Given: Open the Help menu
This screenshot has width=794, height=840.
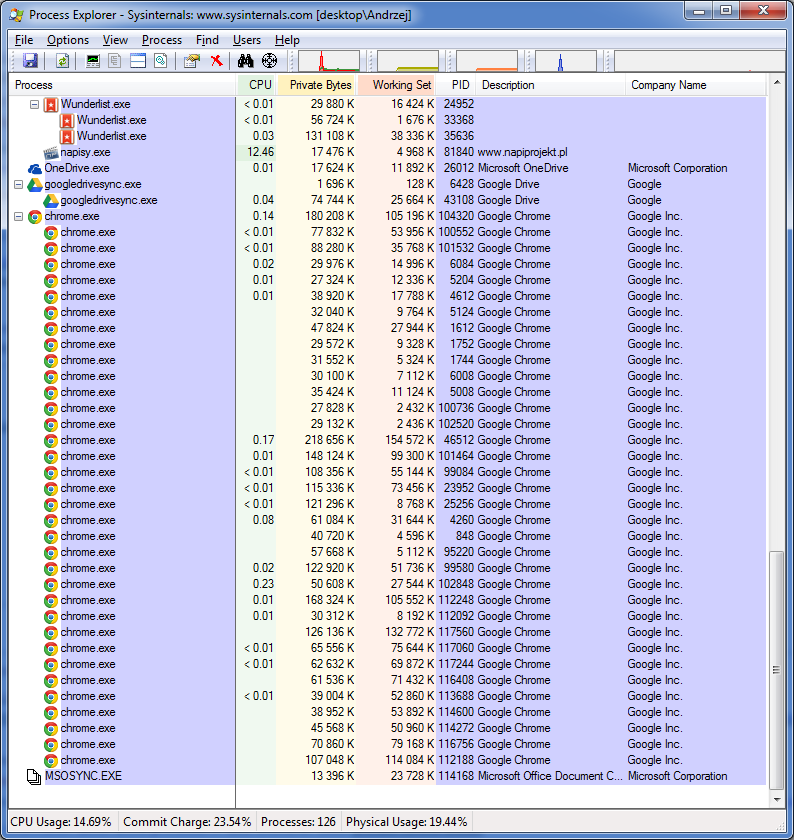Looking at the screenshot, I should coord(287,40).
